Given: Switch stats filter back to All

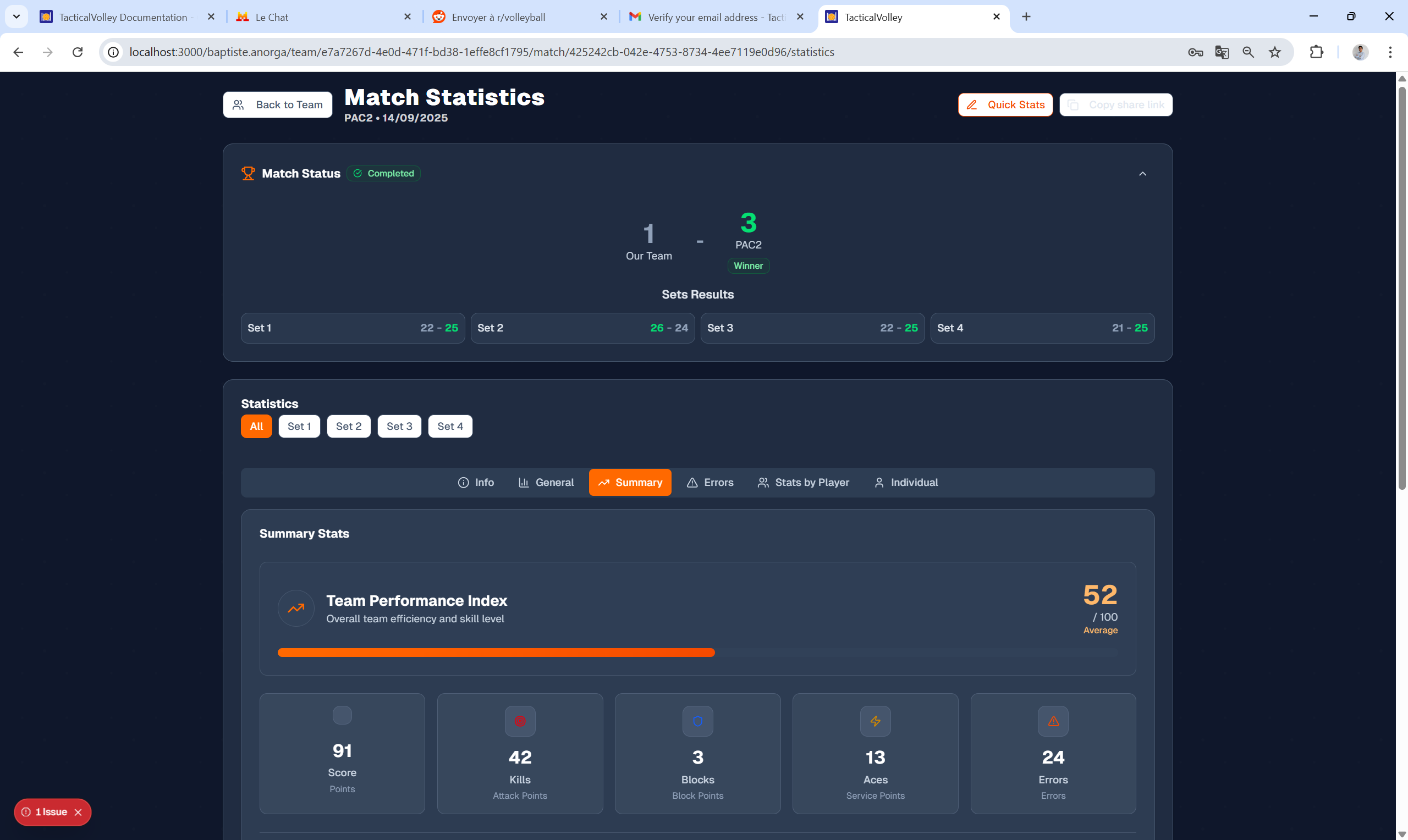Looking at the screenshot, I should pos(256,425).
